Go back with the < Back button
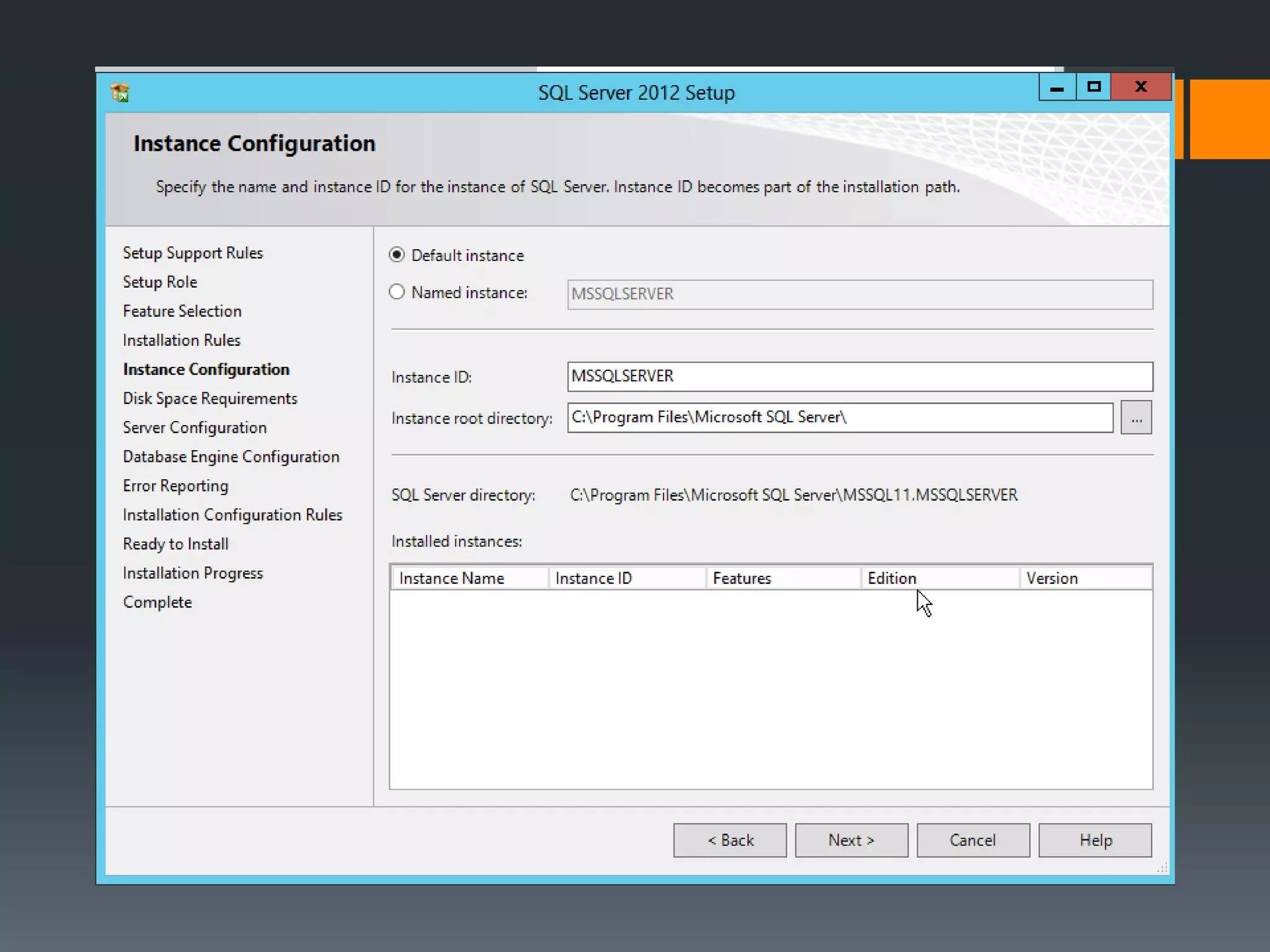This screenshot has width=1270, height=952. tap(730, 840)
